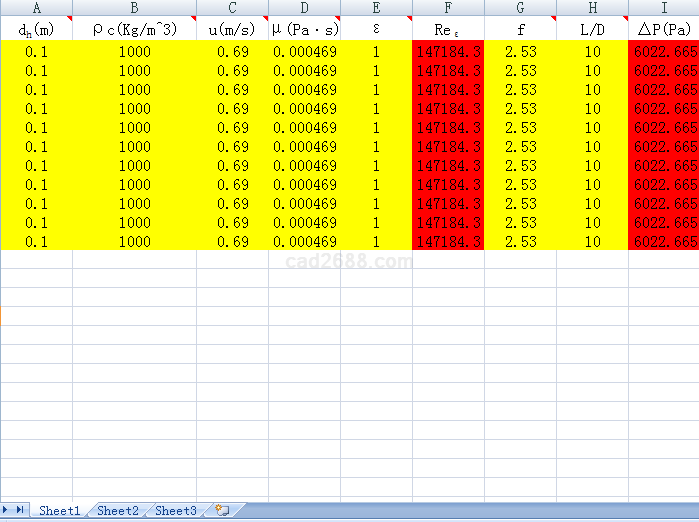Select column D header
The height and width of the screenshot is (522, 699).
click(305, 7)
